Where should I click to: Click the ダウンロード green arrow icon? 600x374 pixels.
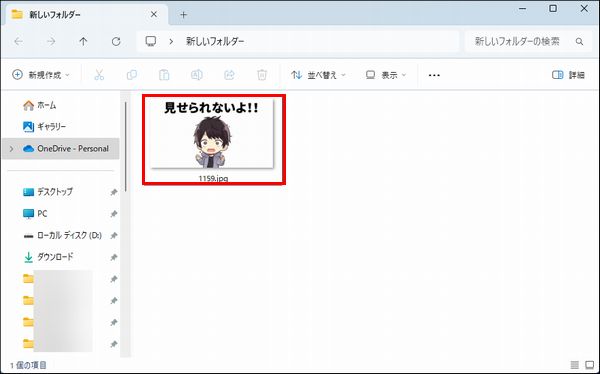coord(28,257)
